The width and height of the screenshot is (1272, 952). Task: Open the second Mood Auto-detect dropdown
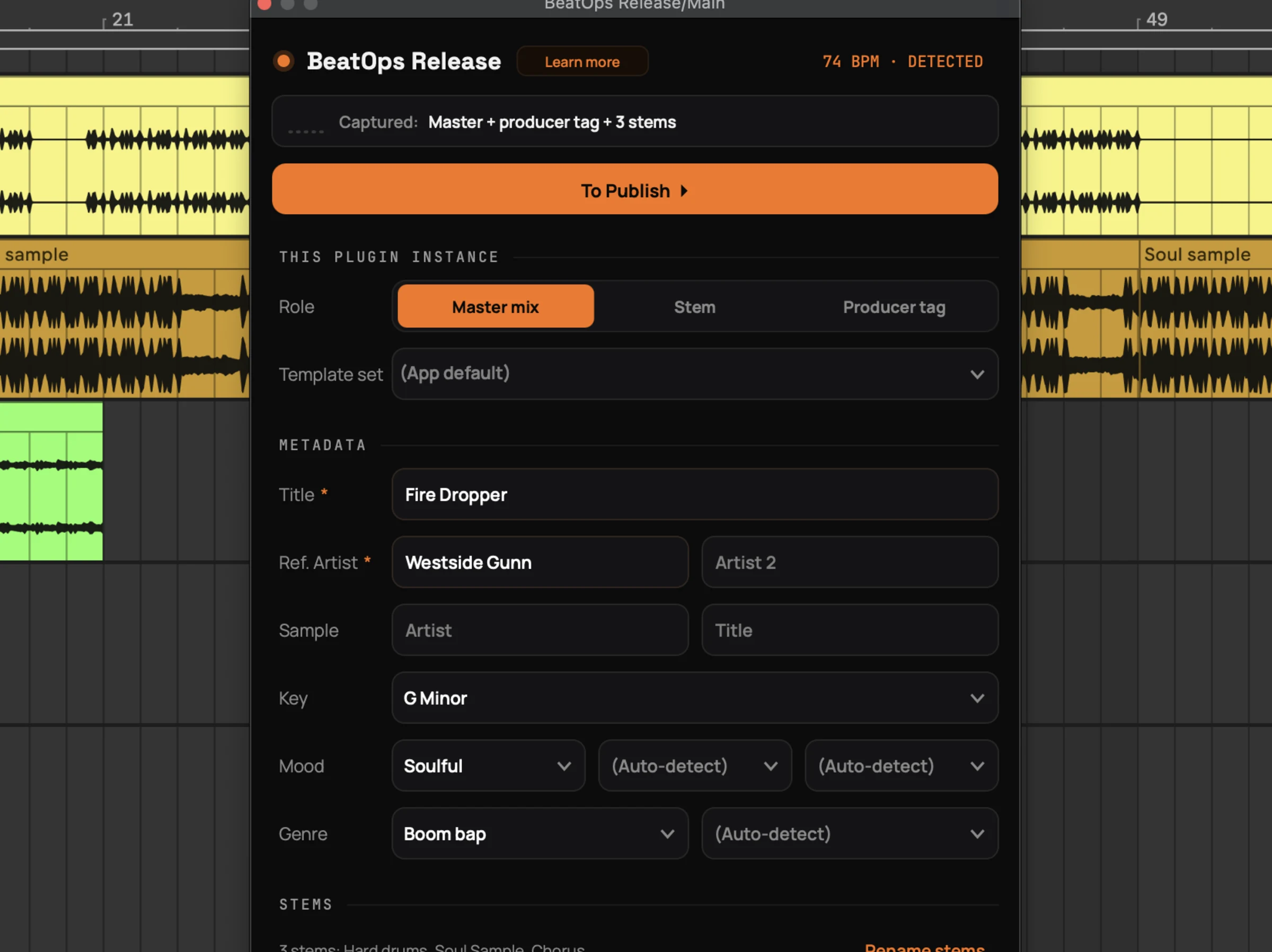point(694,765)
